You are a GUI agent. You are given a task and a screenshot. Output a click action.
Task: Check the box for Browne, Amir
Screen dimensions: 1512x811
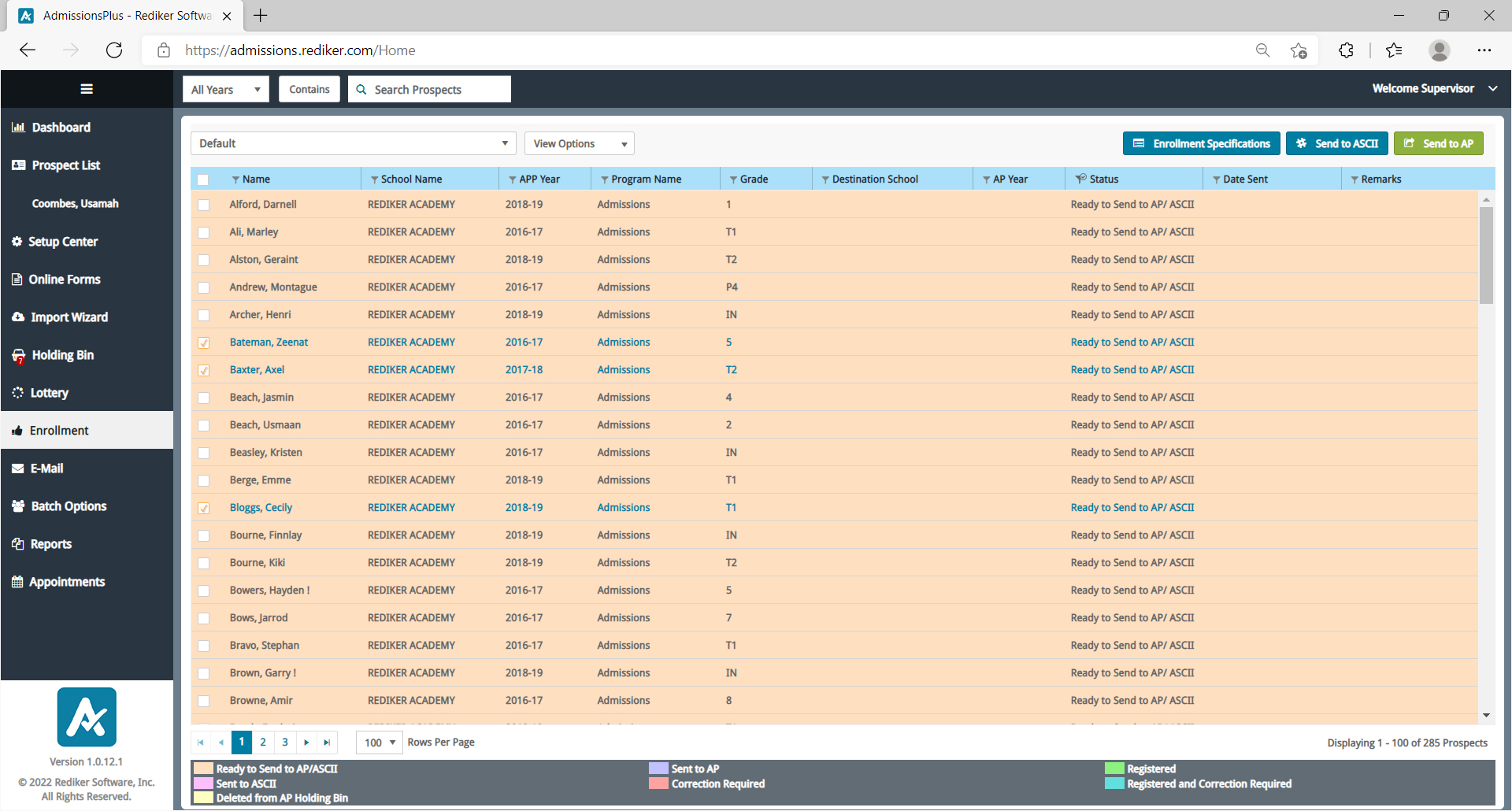click(203, 701)
